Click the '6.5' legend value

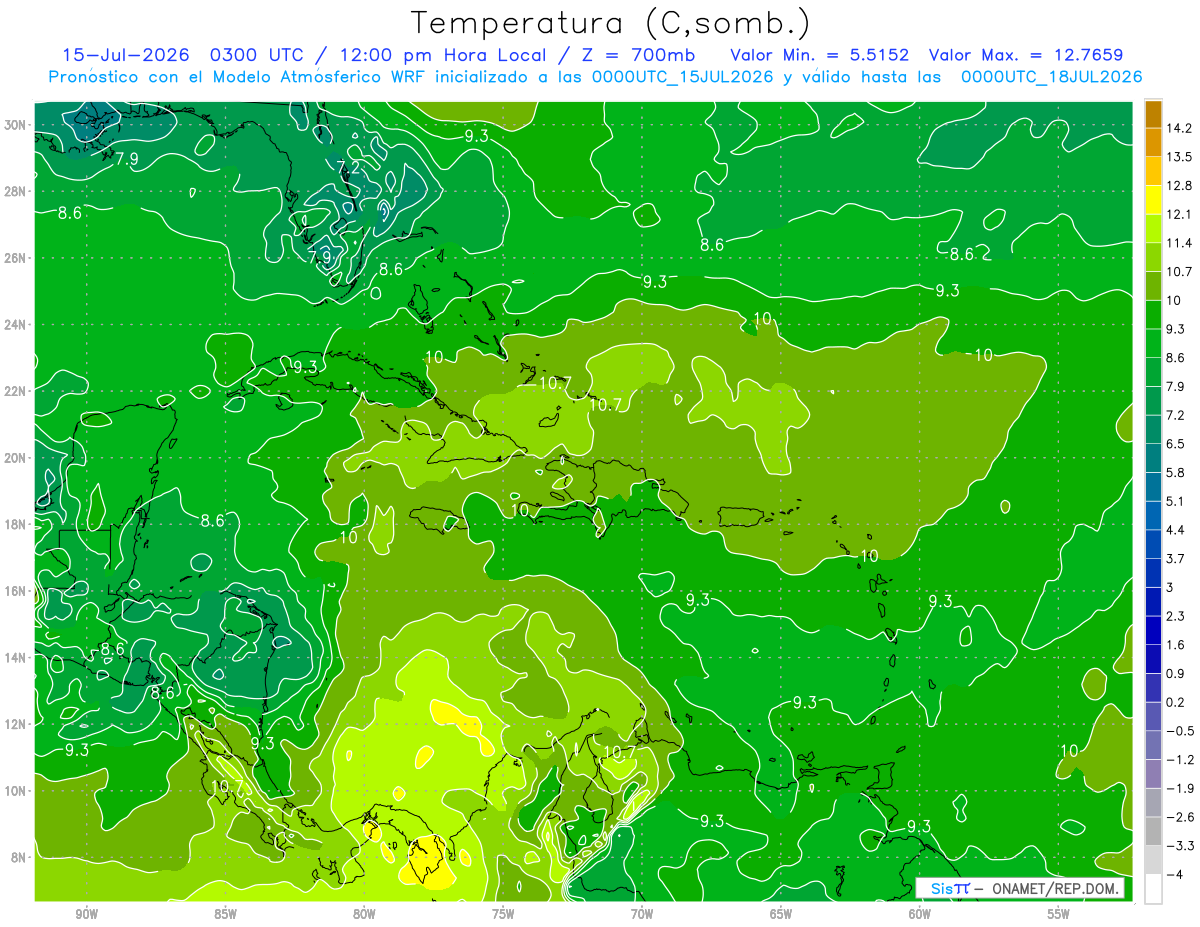[x=1175, y=444]
